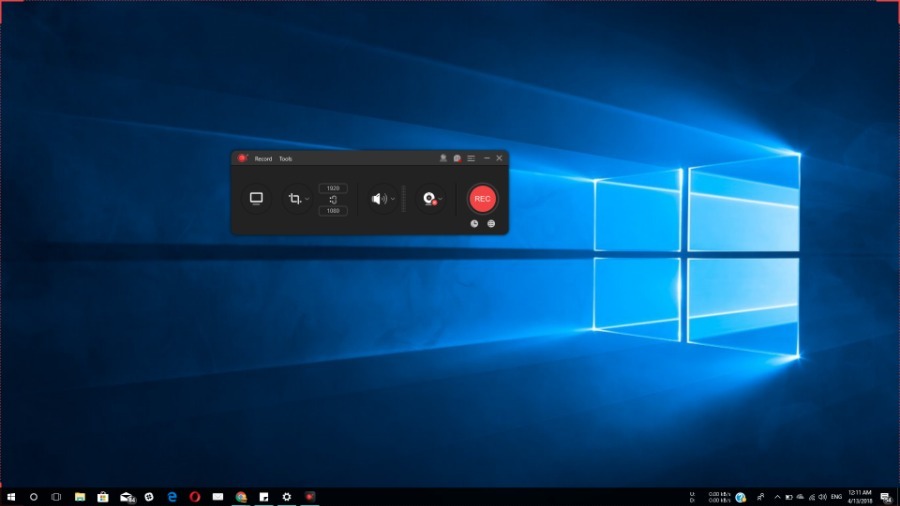Open the hamburger settings menu icon

tap(471, 158)
